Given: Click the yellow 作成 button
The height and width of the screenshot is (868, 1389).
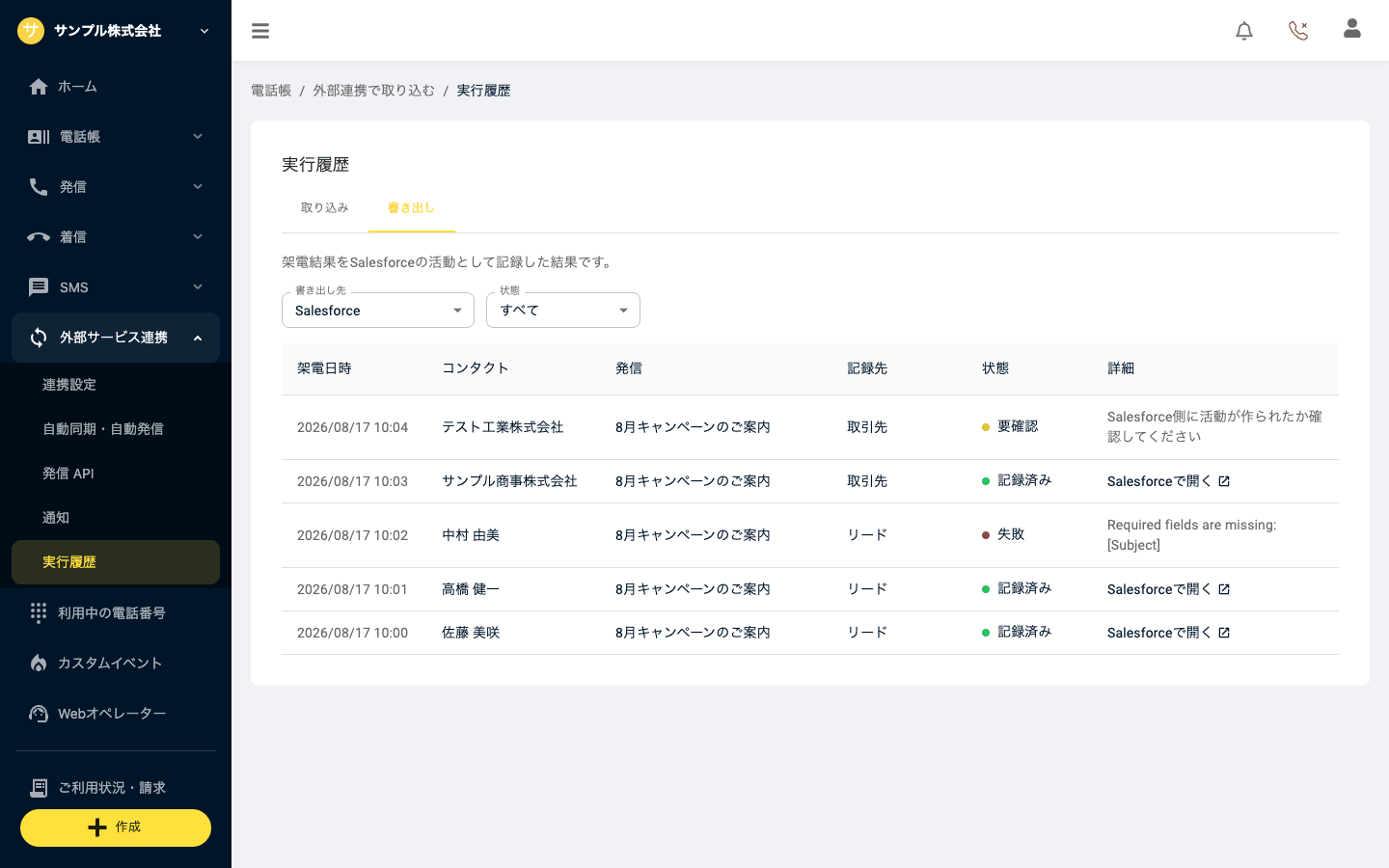Looking at the screenshot, I should [116, 827].
